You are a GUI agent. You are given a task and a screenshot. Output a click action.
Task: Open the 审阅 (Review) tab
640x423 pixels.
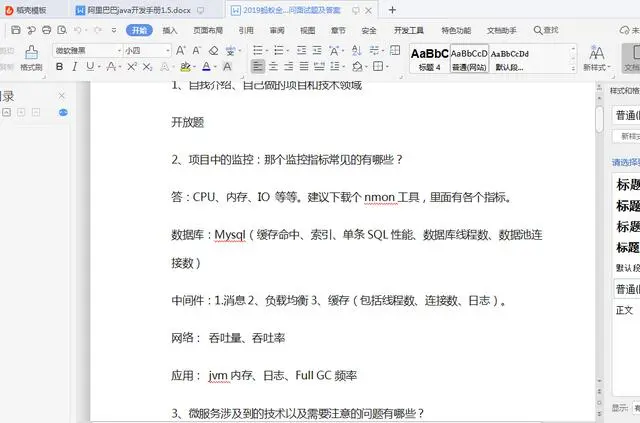[277, 30]
